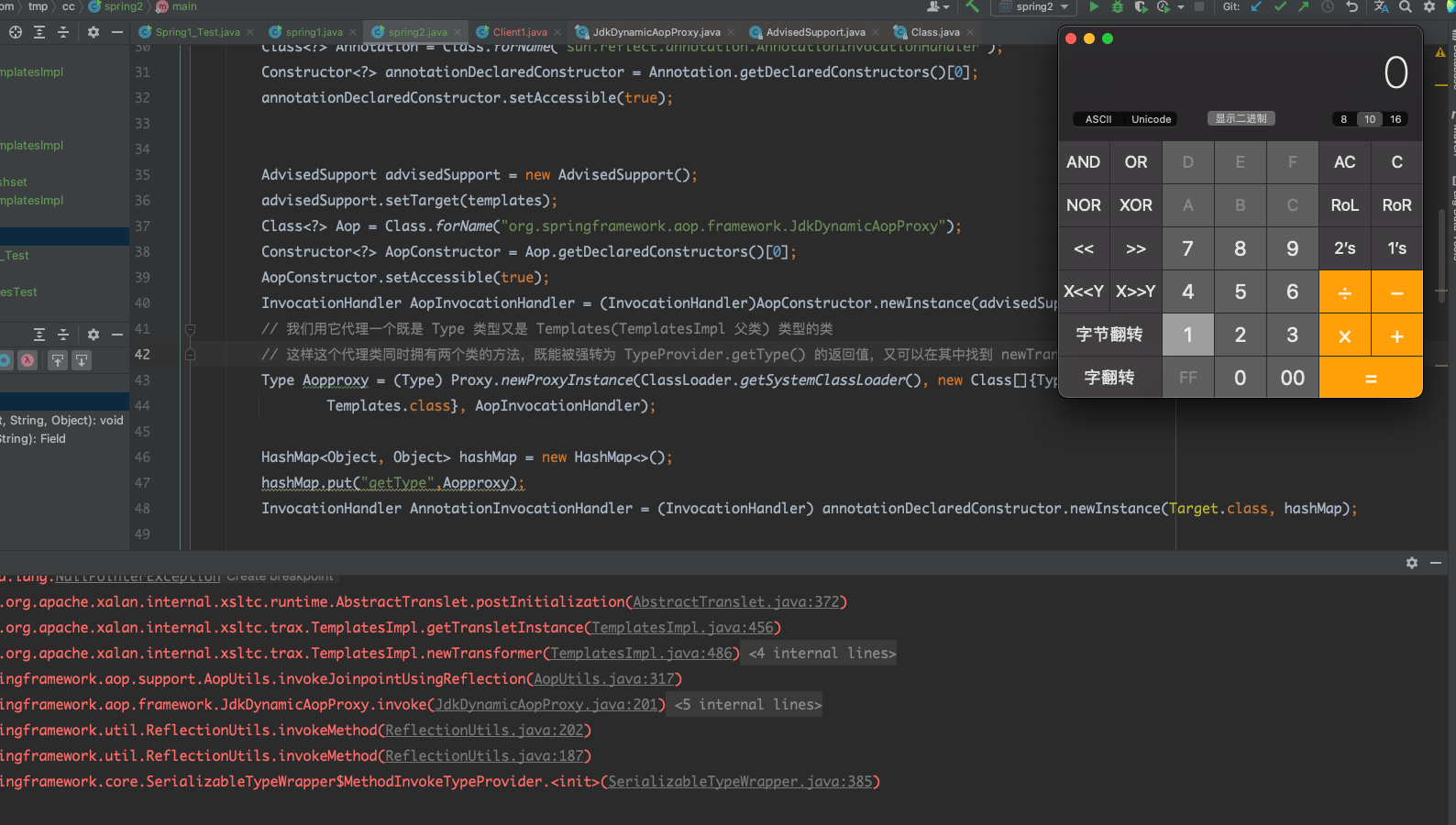1456x825 pixels.
Task: Click the AC clear button in calculator
Action: coord(1345,162)
